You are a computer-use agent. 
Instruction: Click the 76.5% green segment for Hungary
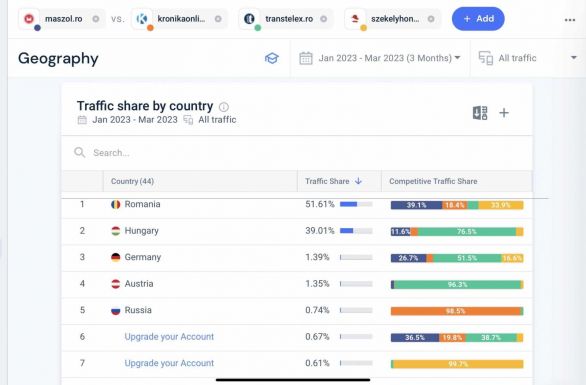[467, 232]
